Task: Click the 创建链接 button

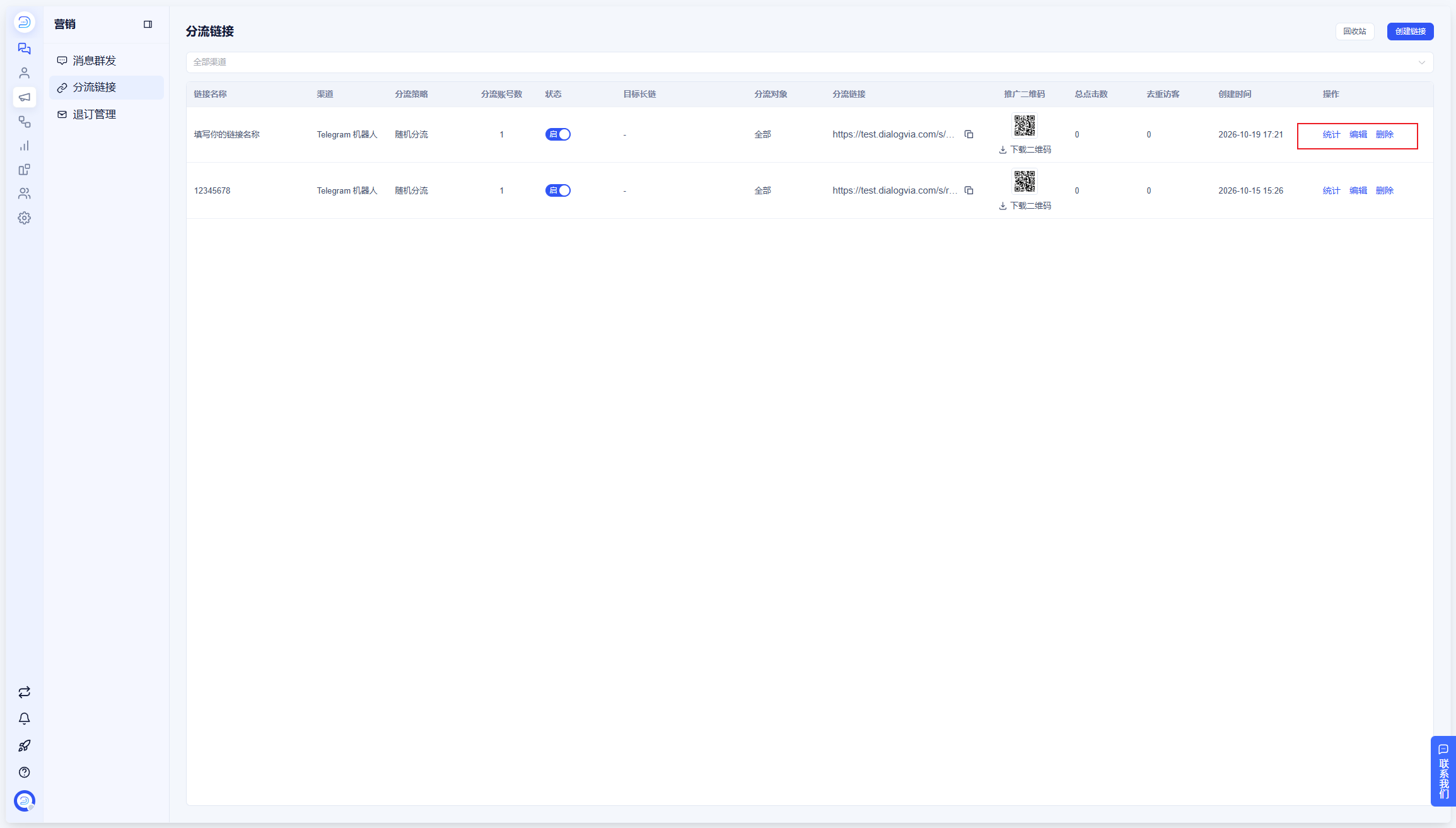Action: pyautogui.click(x=1410, y=32)
